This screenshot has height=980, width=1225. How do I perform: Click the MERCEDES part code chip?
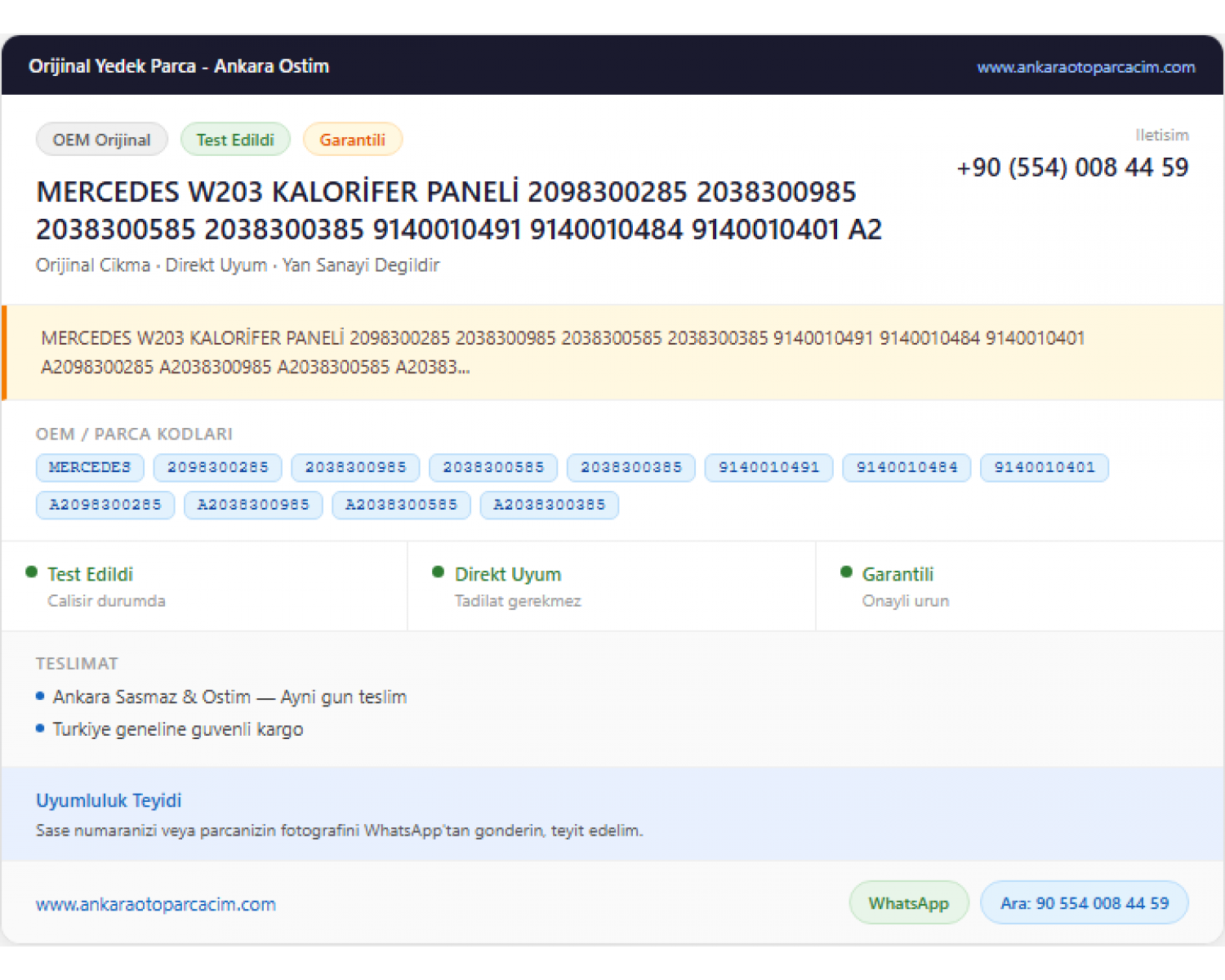pyautogui.click(x=90, y=467)
